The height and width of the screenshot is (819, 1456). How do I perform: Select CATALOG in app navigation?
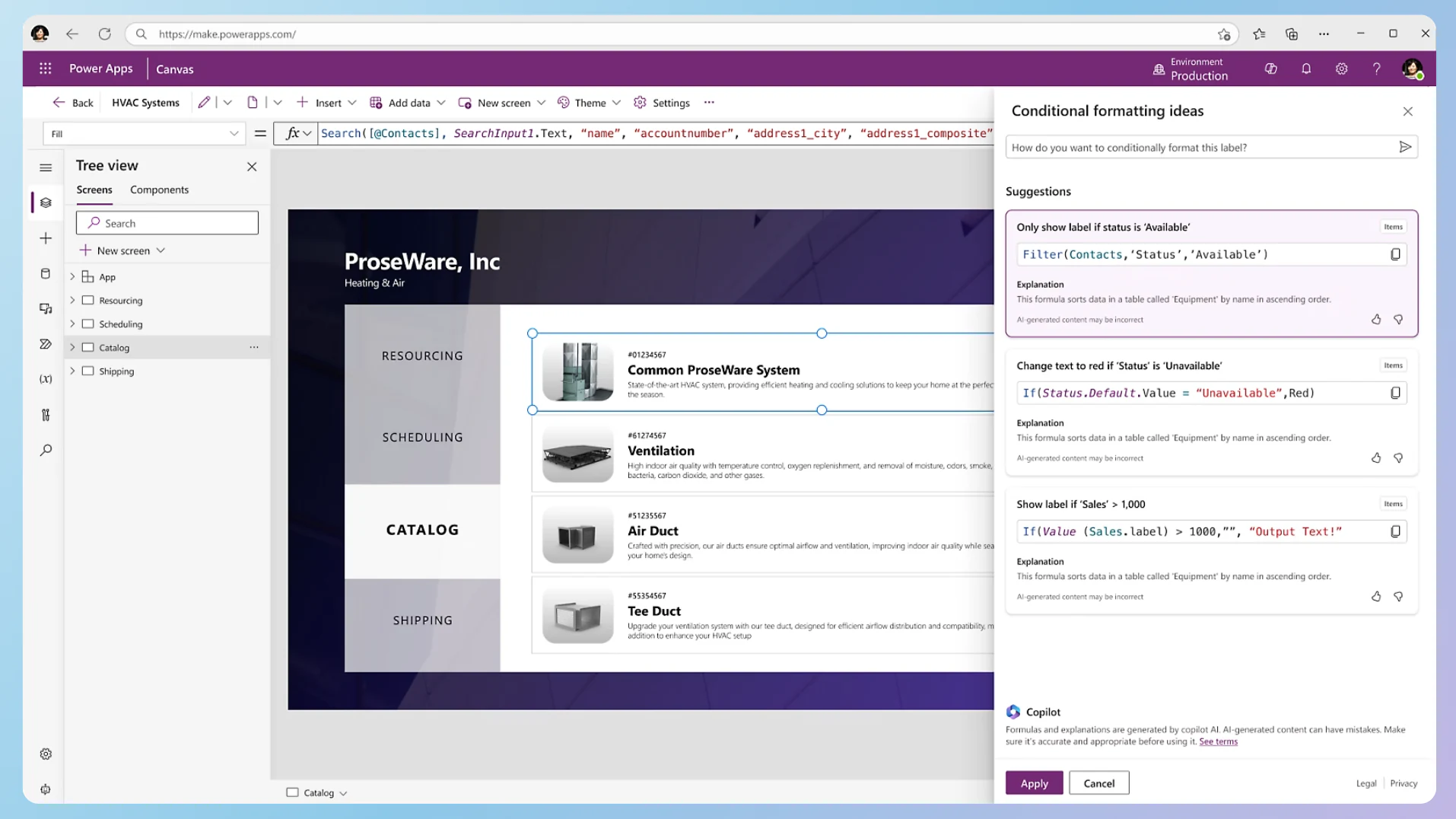[x=422, y=530]
